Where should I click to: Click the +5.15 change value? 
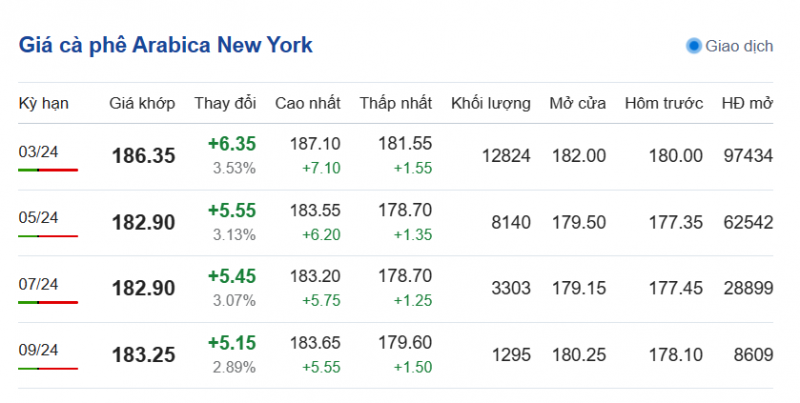pos(232,342)
